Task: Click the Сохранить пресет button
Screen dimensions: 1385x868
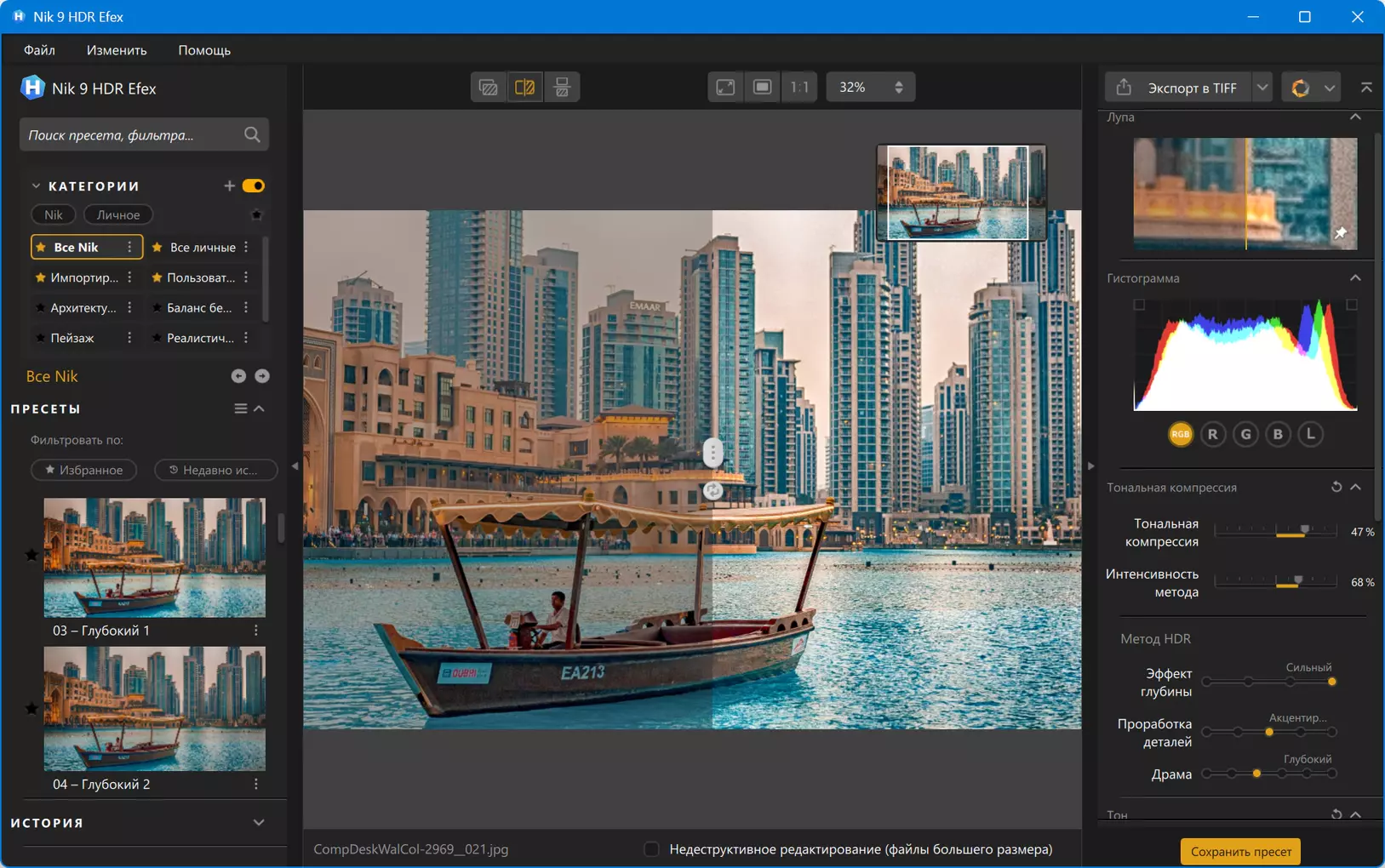Action: click(x=1240, y=851)
